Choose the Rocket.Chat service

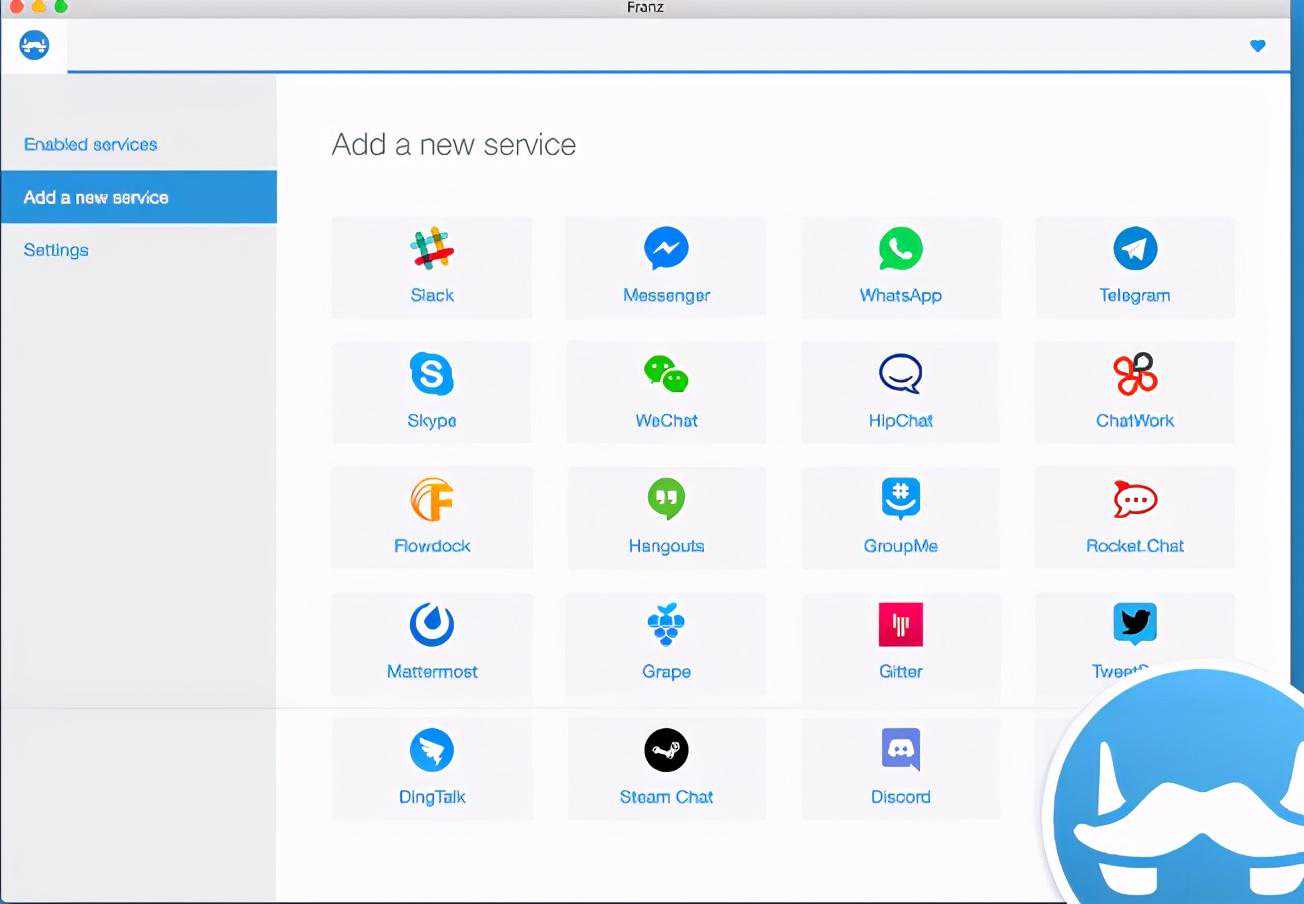(1135, 500)
